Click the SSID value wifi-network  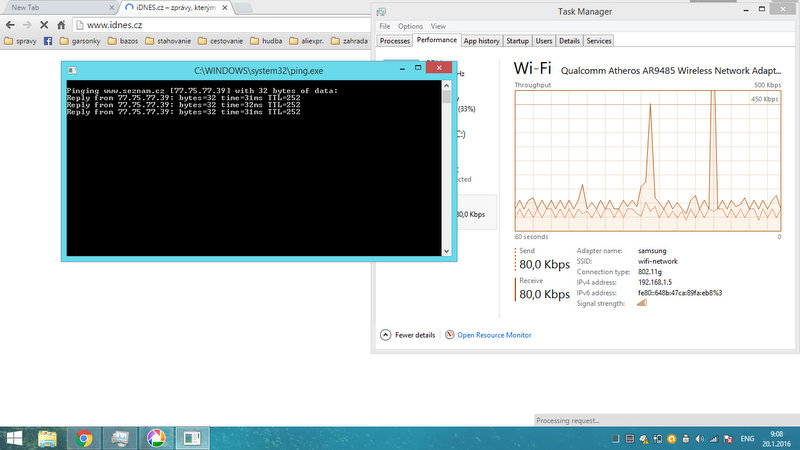pyautogui.click(x=658, y=261)
